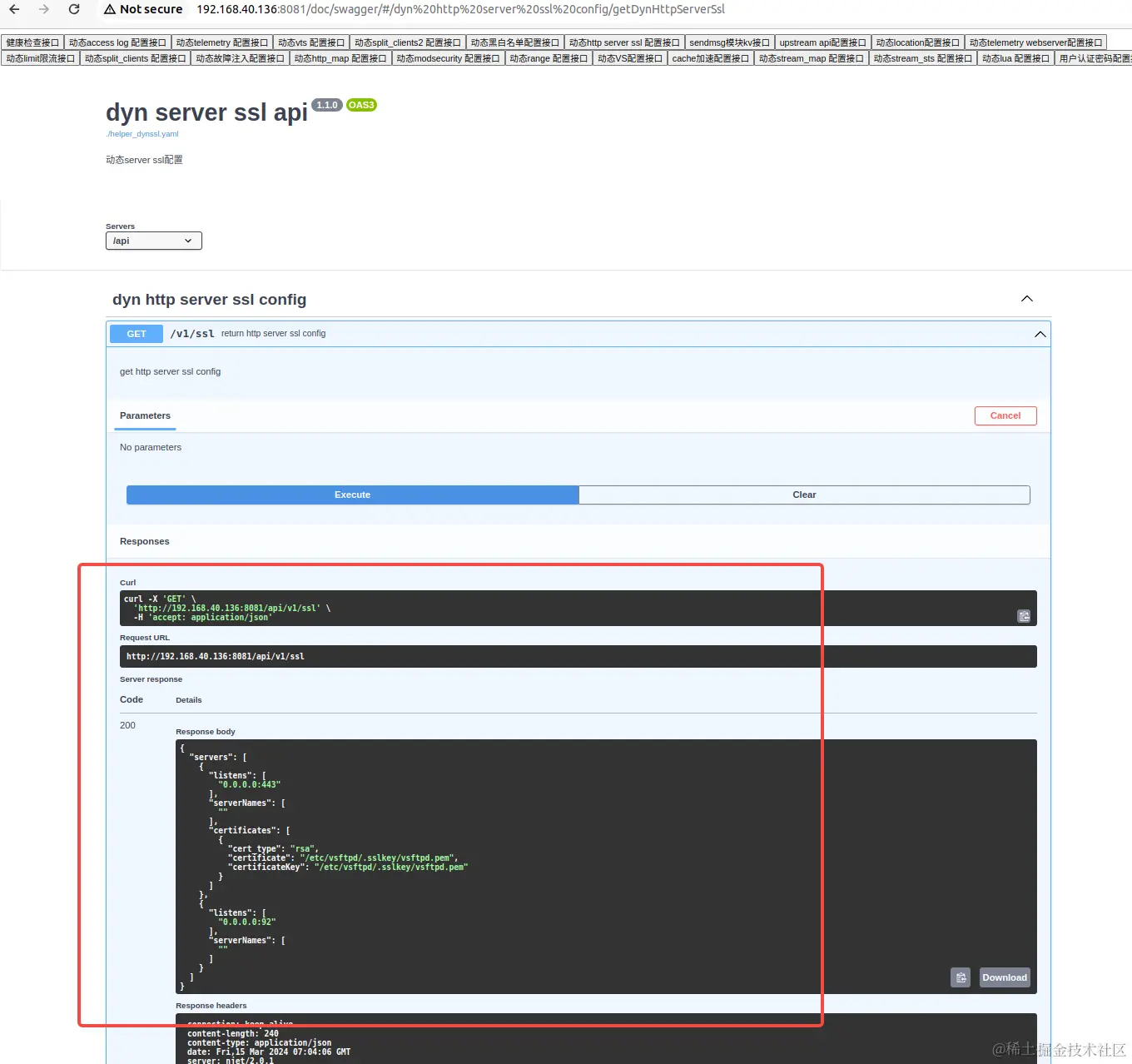Select the Parameters tab label
1132x1064 pixels.
(x=145, y=415)
